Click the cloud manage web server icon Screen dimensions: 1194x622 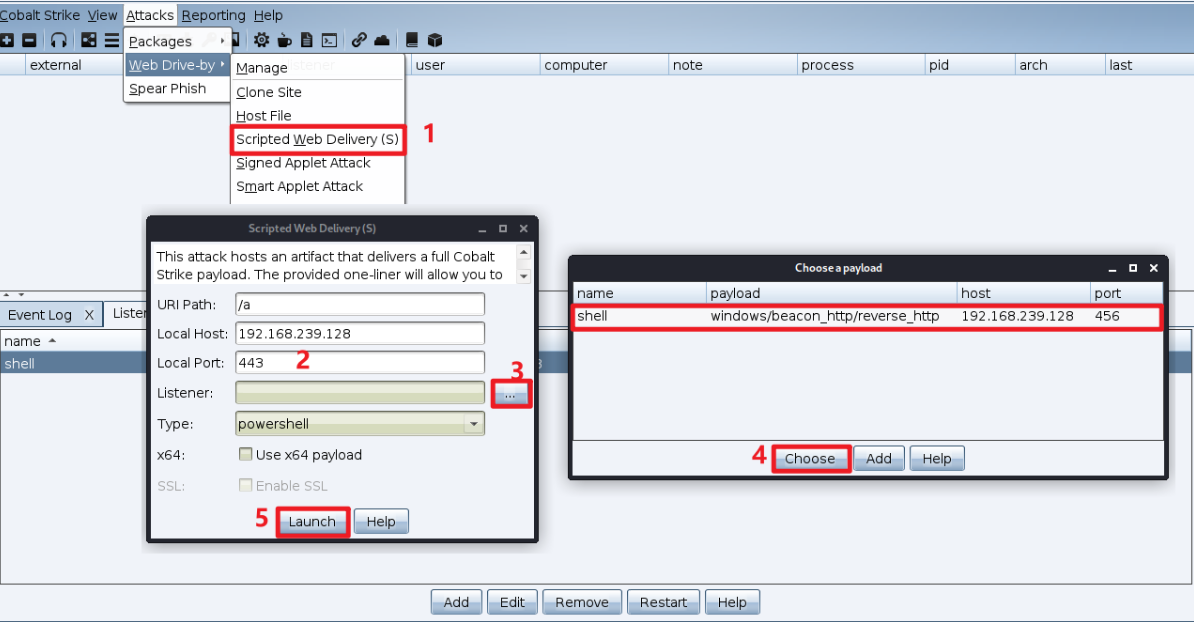click(x=382, y=40)
